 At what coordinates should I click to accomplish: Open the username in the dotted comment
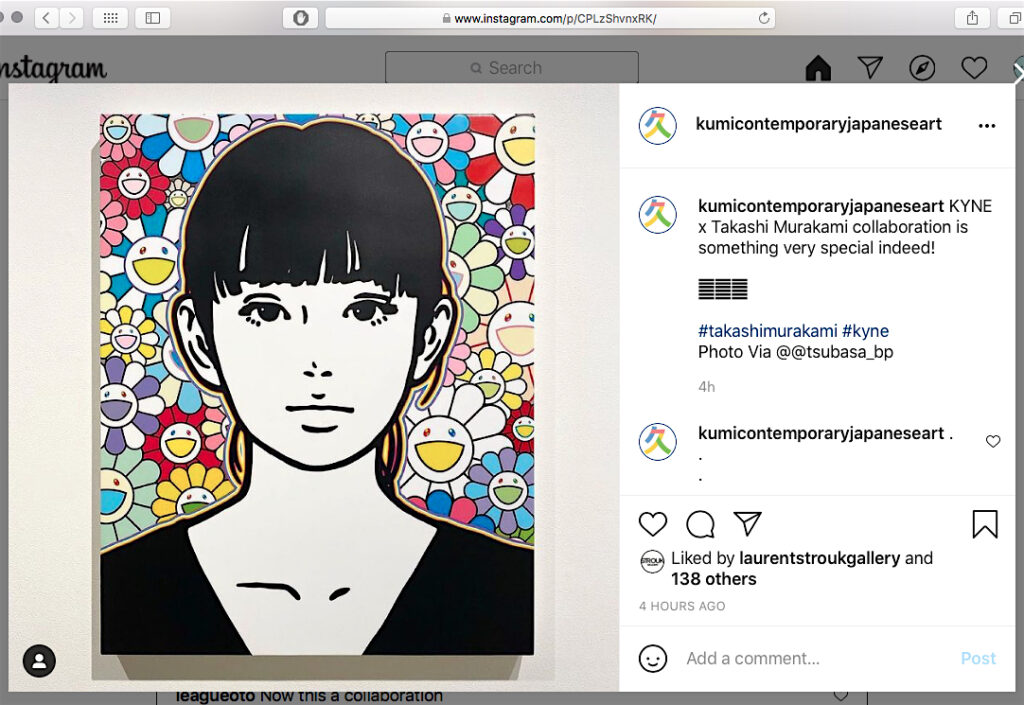pyautogui.click(x=821, y=433)
